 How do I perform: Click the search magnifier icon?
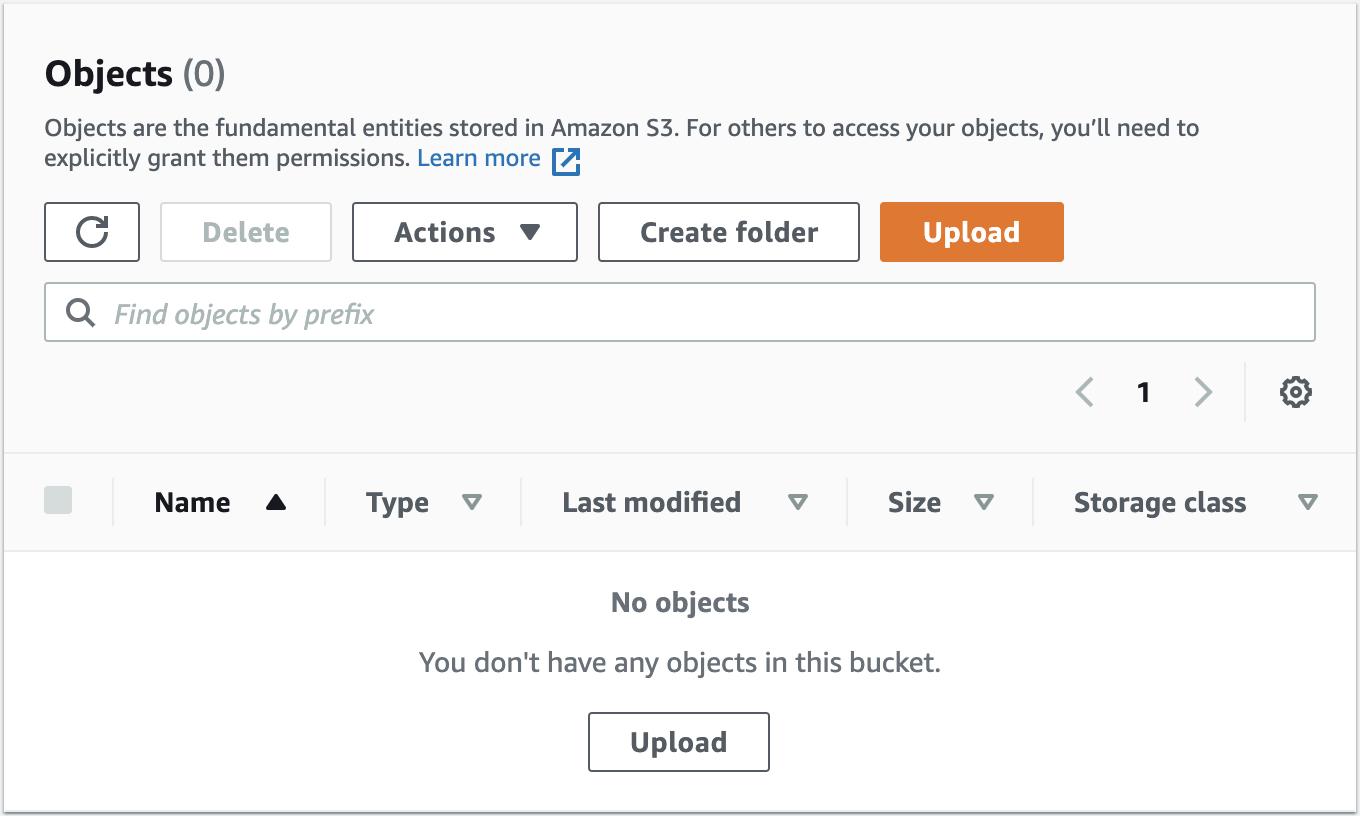tap(80, 313)
